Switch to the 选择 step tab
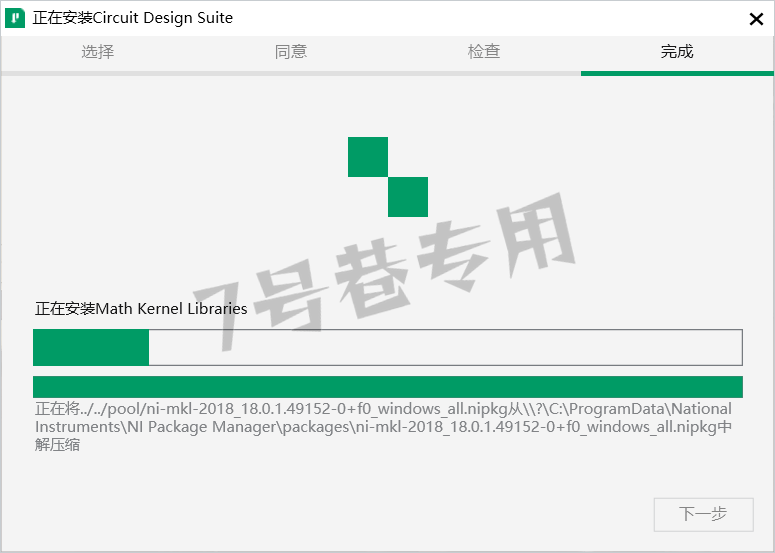Image resolution: width=775 pixels, height=553 pixels. coord(97,51)
